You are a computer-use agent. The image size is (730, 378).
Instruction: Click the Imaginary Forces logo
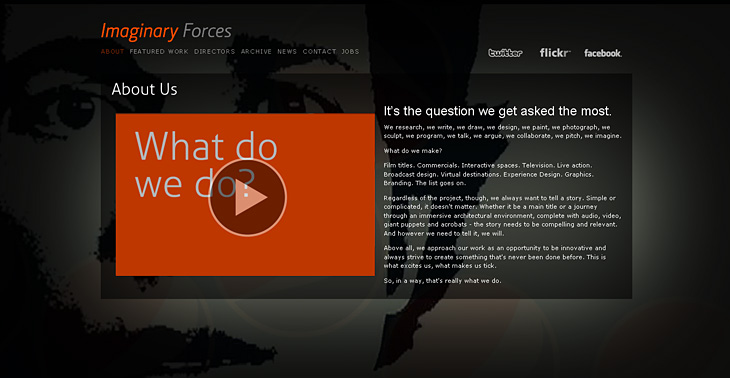166,31
